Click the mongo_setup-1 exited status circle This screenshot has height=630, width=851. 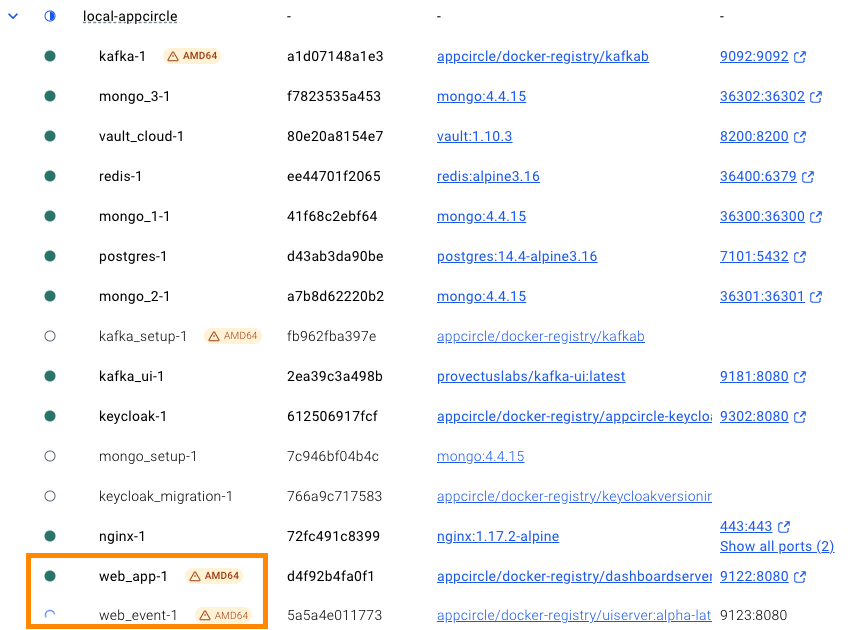coord(50,456)
